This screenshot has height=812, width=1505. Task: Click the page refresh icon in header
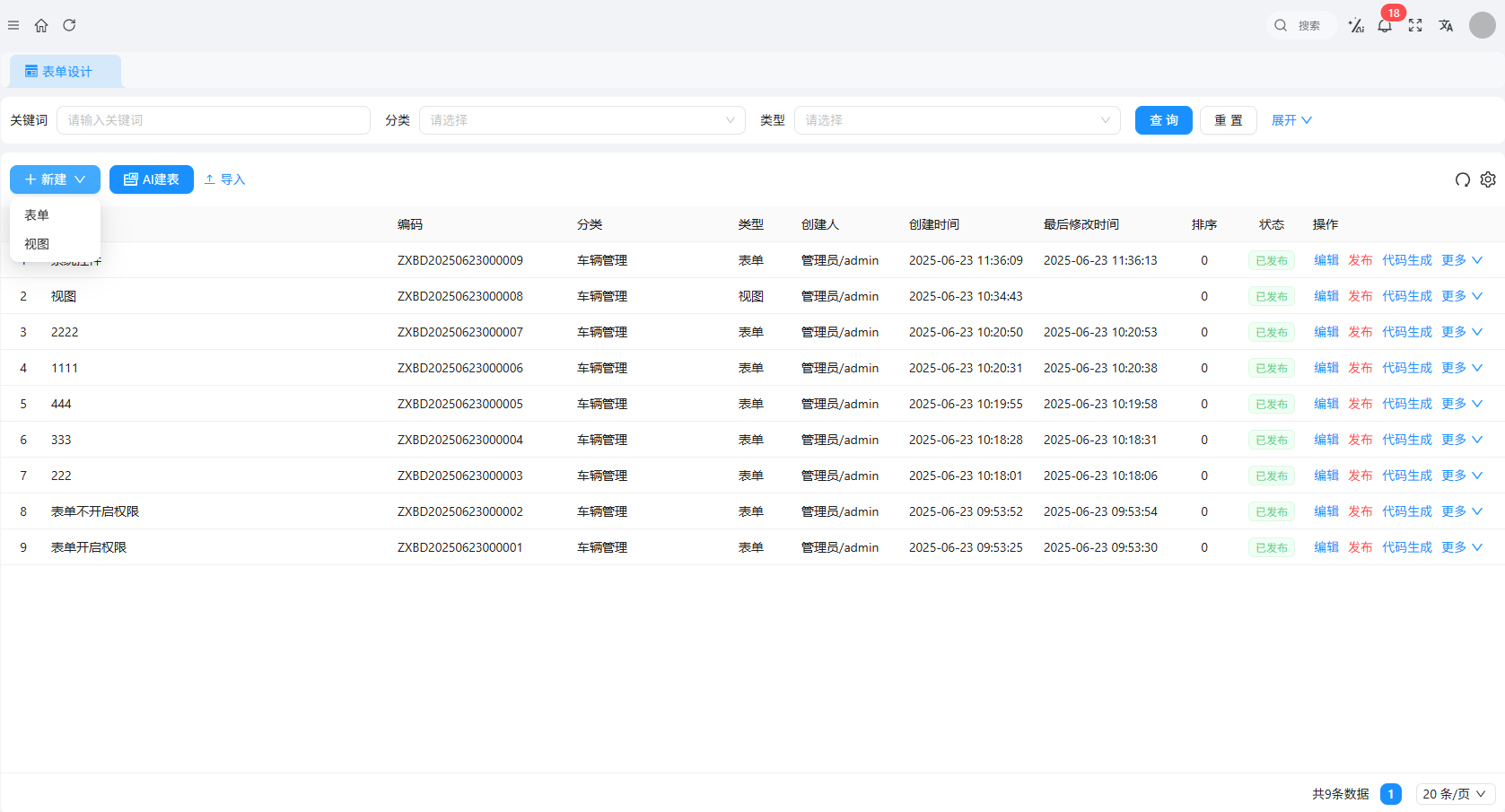point(69,25)
